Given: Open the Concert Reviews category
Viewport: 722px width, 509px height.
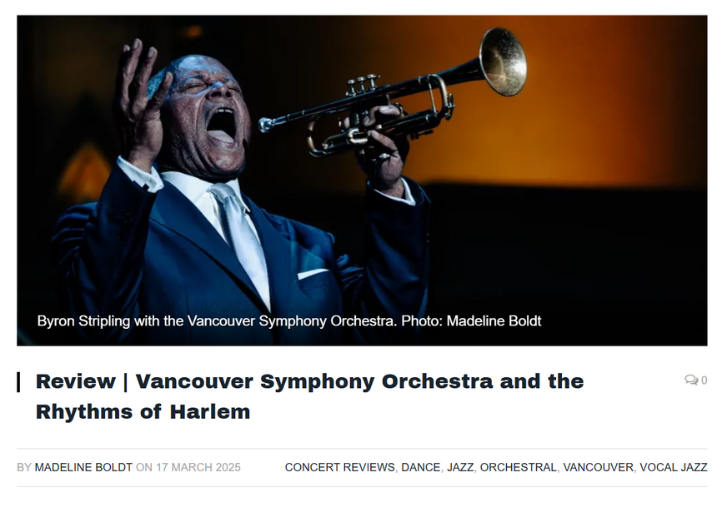Looking at the screenshot, I should point(339,467).
